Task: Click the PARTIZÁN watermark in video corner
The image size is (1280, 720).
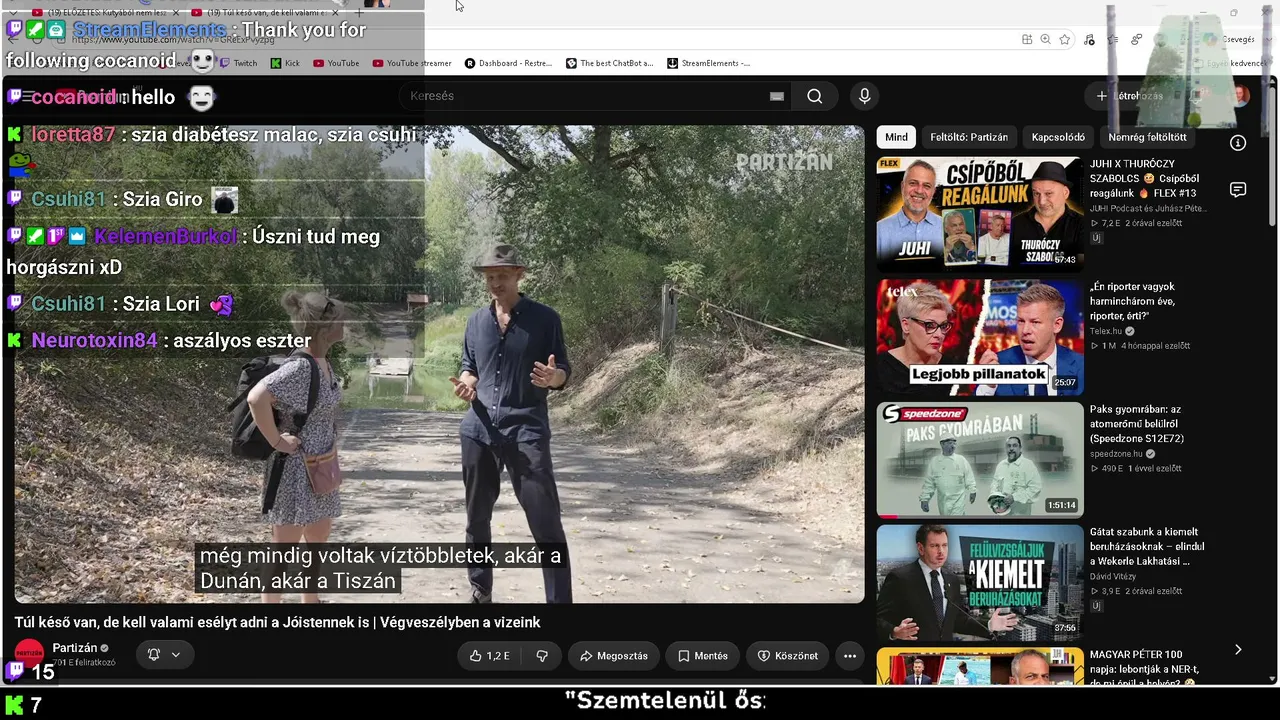Action: (x=784, y=162)
